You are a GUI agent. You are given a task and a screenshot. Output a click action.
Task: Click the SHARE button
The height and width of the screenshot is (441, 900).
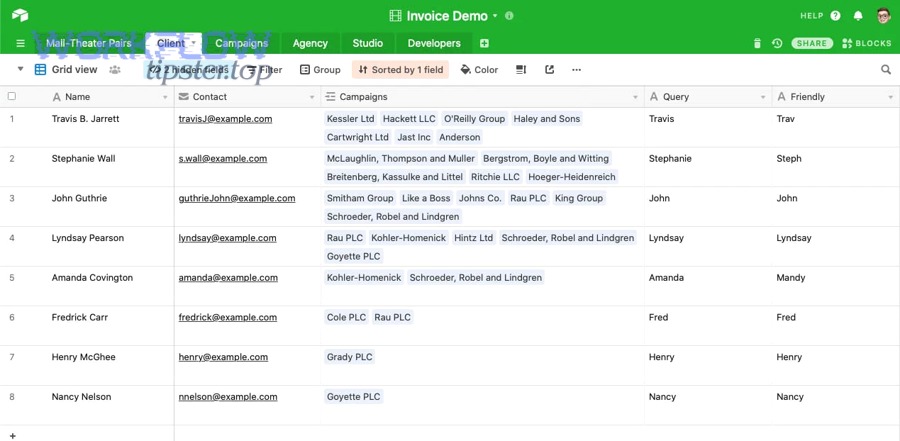click(x=812, y=43)
